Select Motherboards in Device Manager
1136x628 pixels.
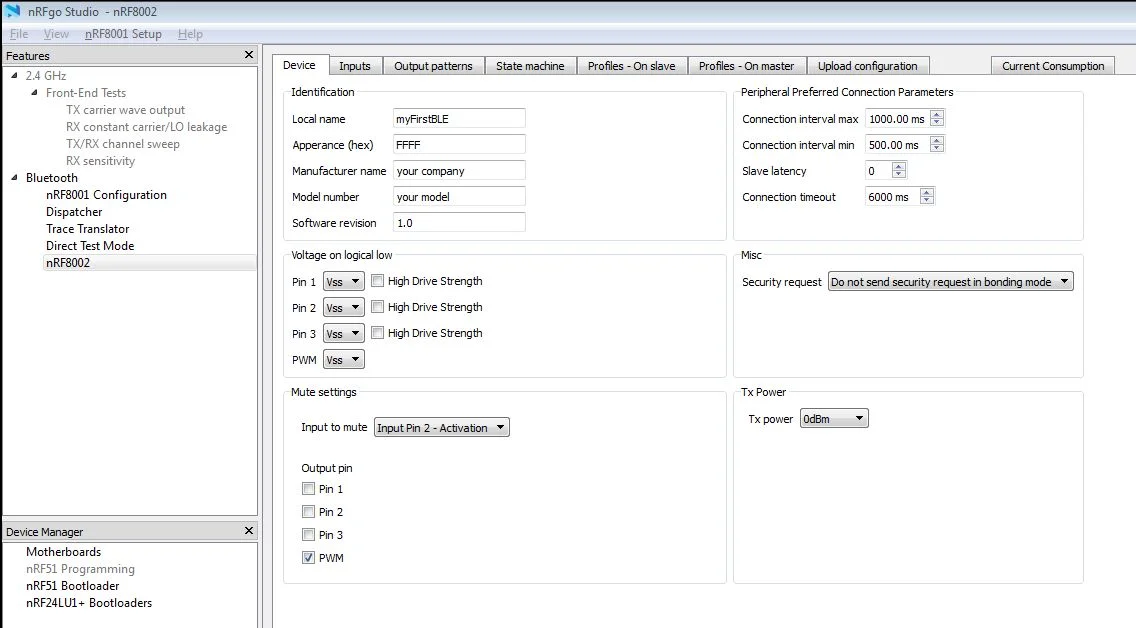click(x=64, y=552)
